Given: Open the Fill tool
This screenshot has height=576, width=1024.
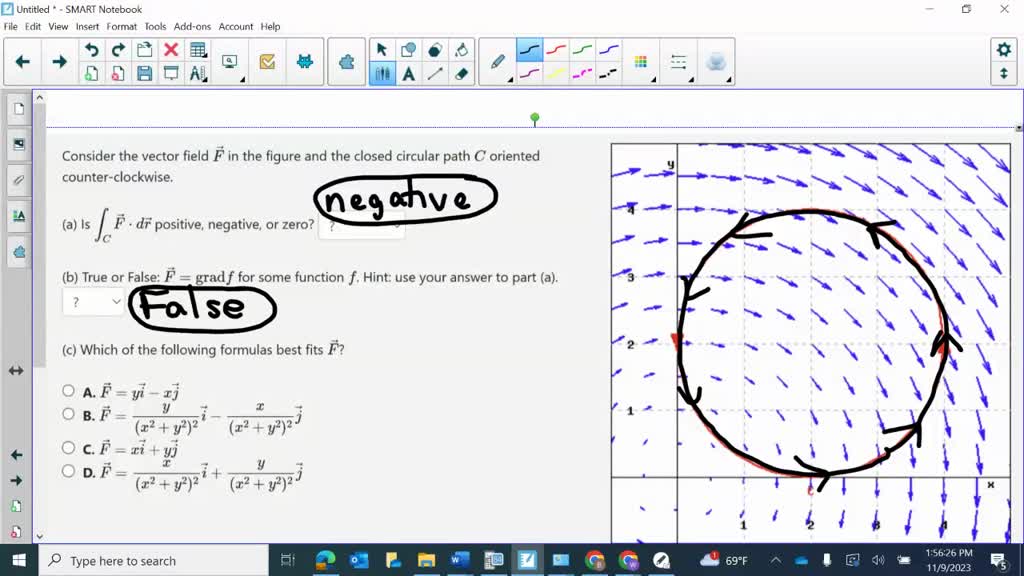Looking at the screenshot, I should 463,51.
